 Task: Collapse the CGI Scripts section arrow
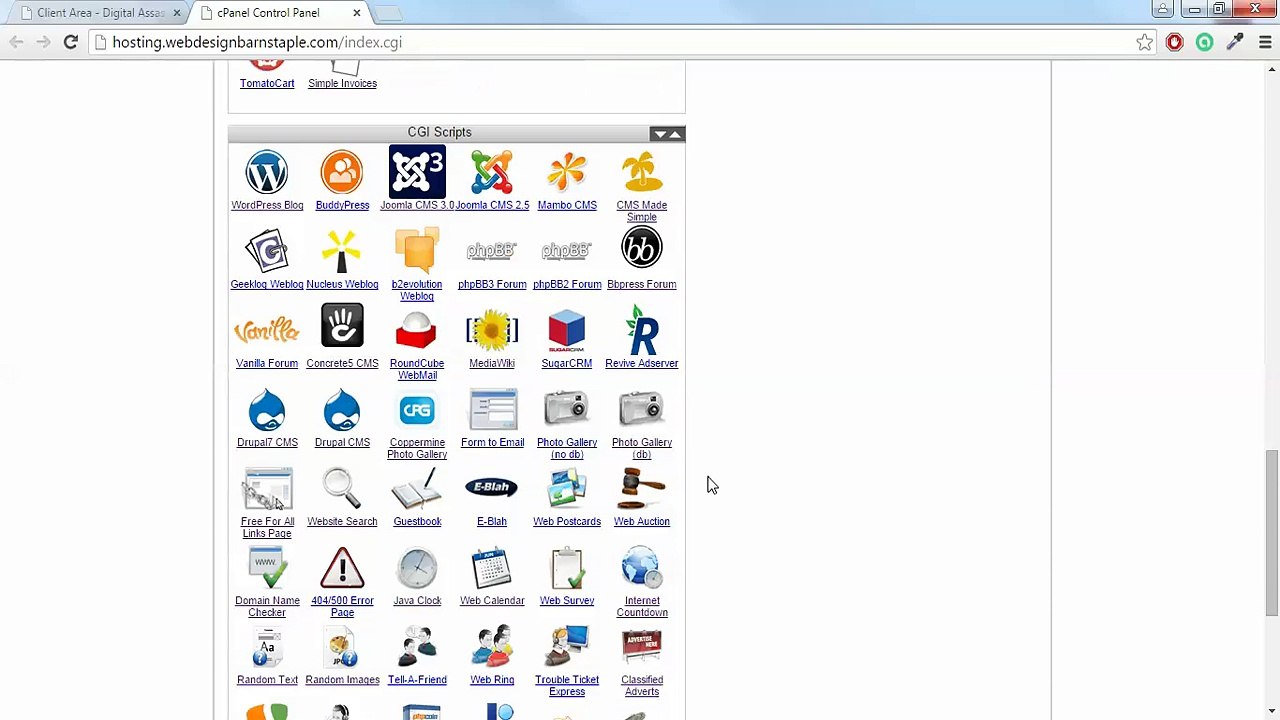[x=676, y=134]
